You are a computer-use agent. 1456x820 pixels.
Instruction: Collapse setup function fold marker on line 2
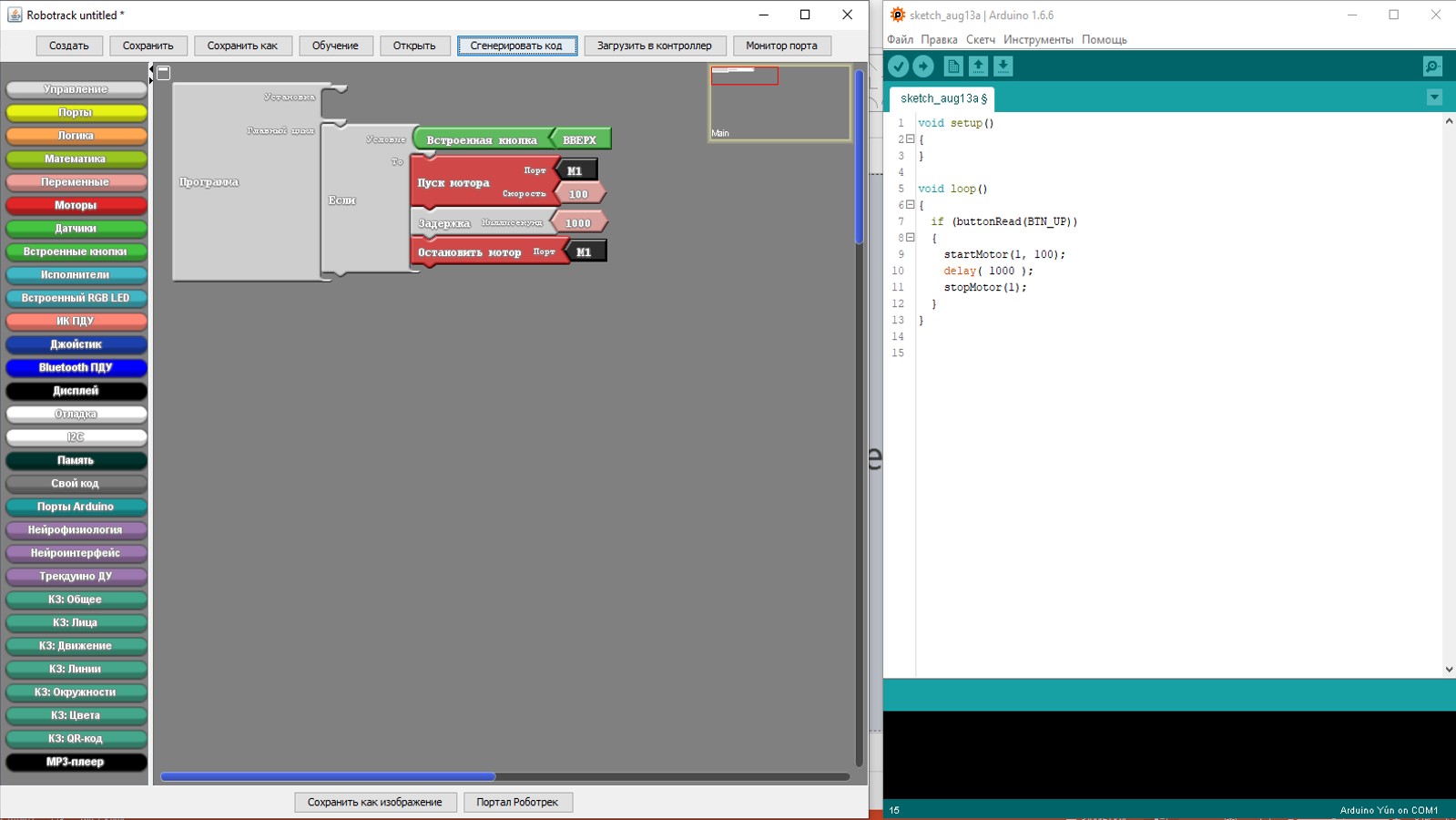click(910, 139)
